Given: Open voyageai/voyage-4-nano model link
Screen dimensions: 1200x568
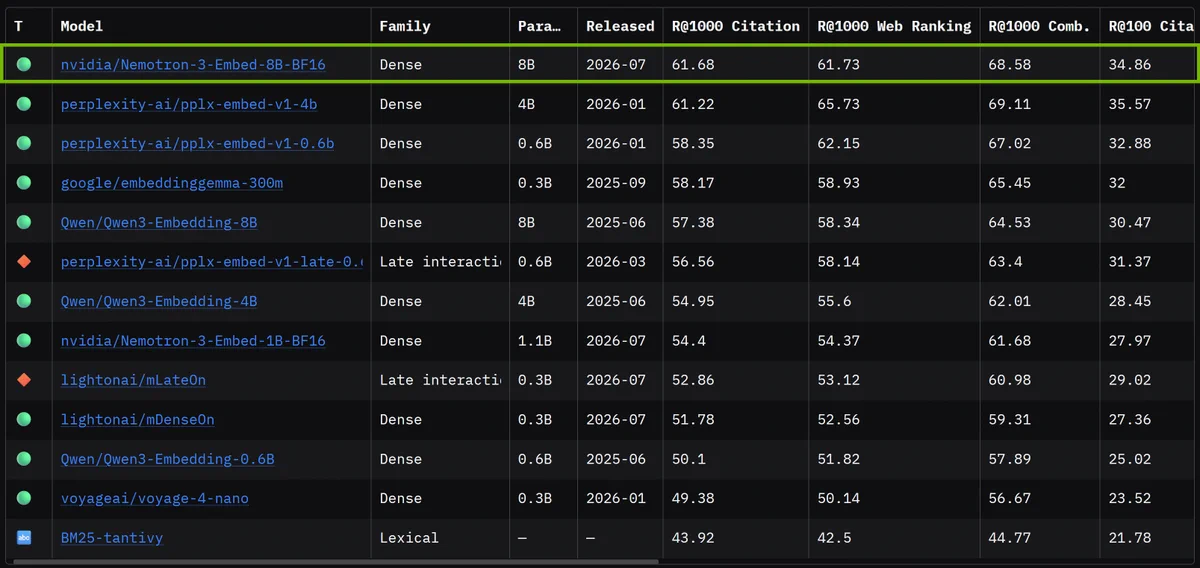Looking at the screenshot, I should [x=155, y=498].
